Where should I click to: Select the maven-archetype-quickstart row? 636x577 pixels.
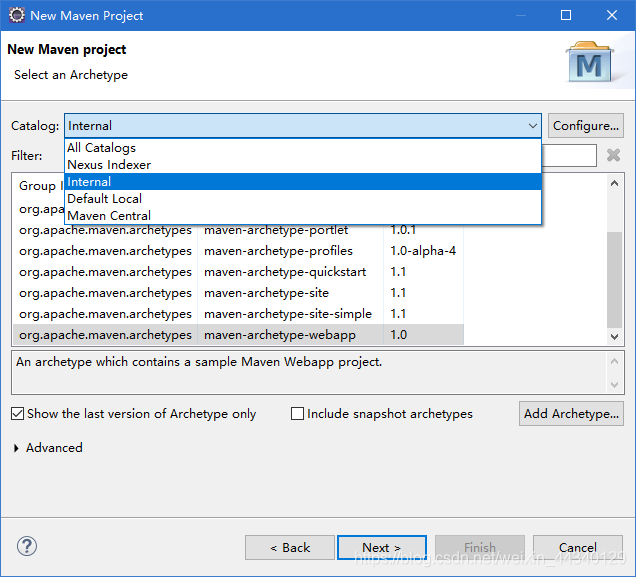click(x=238, y=272)
